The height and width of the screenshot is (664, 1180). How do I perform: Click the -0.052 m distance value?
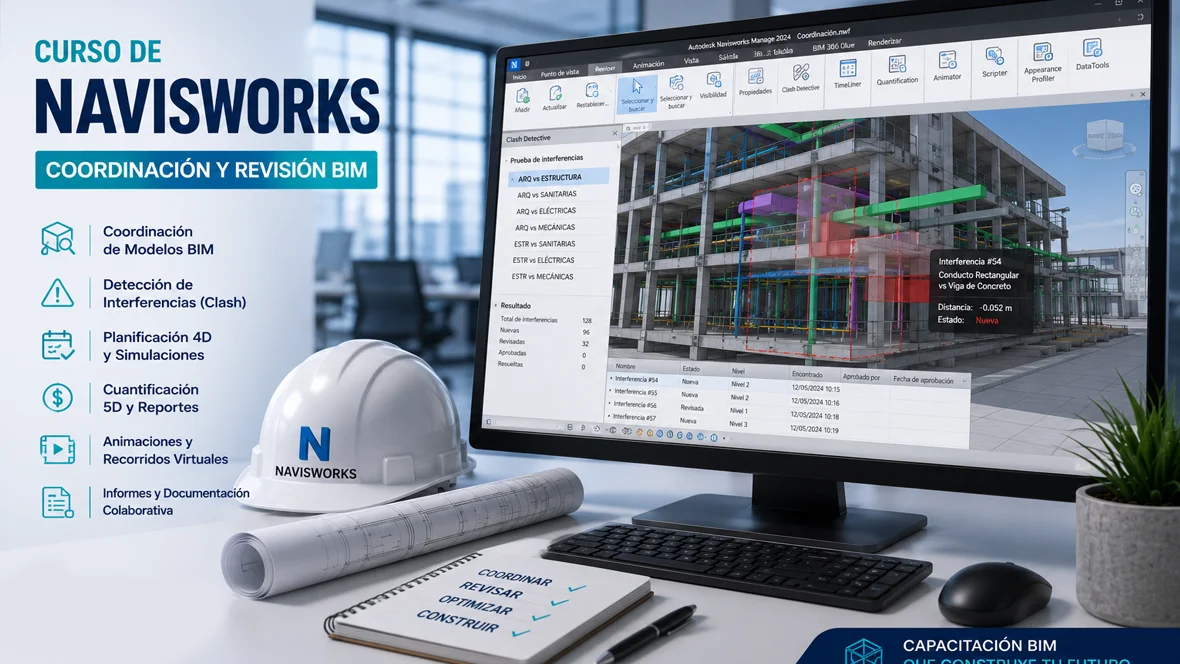(x=995, y=307)
